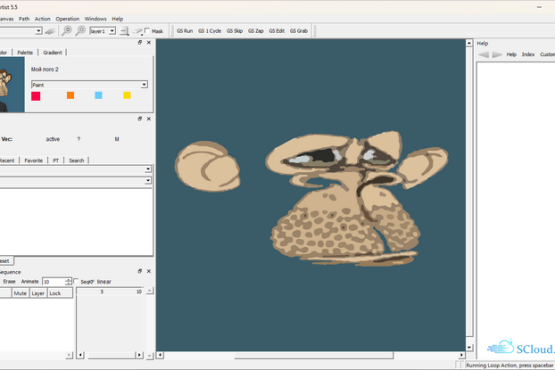Toggle the SeqKF checkbox
Screen dimensions: 555x370
pyautogui.click(x=76, y=281)
